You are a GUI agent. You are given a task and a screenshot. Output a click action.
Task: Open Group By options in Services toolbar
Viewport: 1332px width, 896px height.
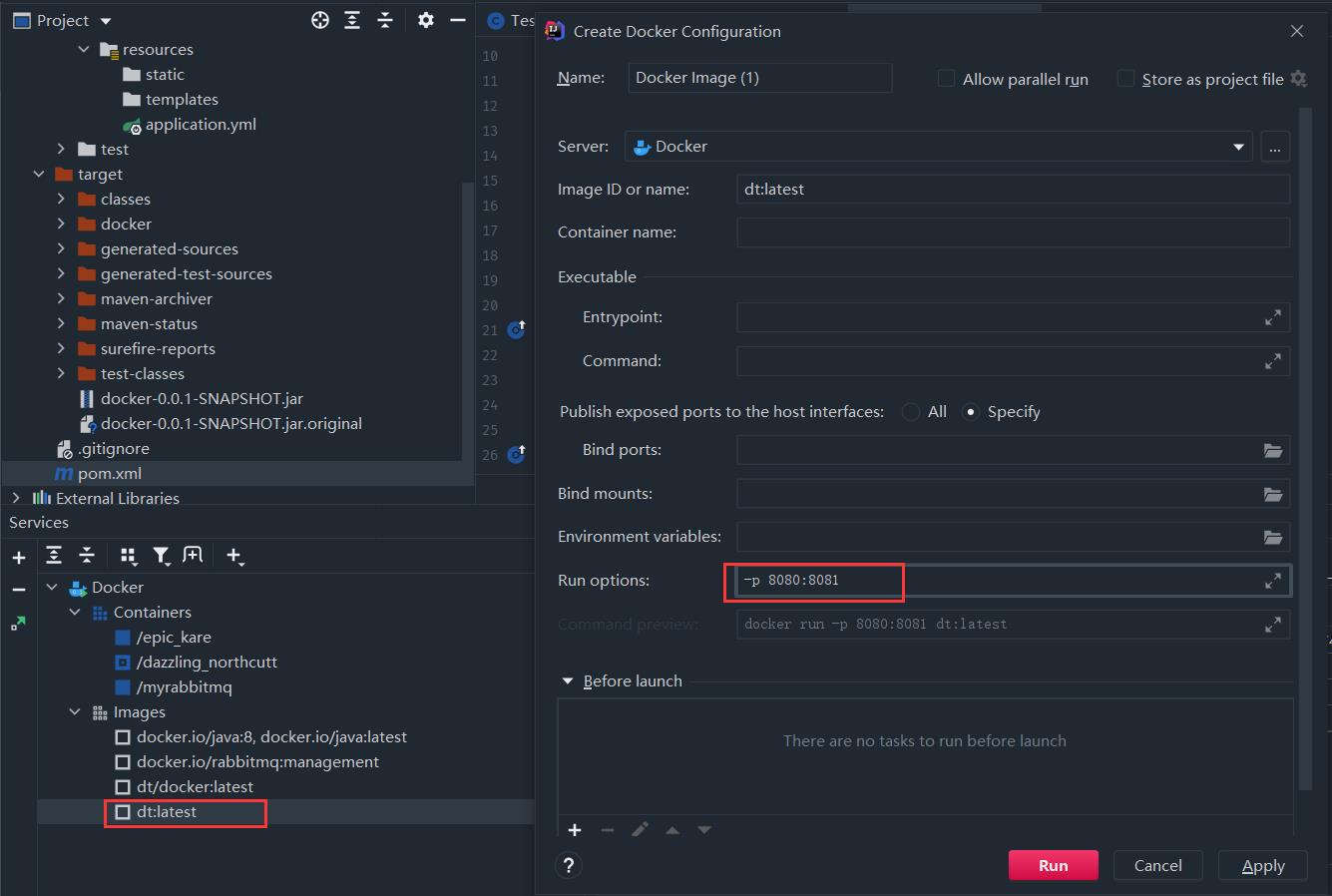coord(128,556)
